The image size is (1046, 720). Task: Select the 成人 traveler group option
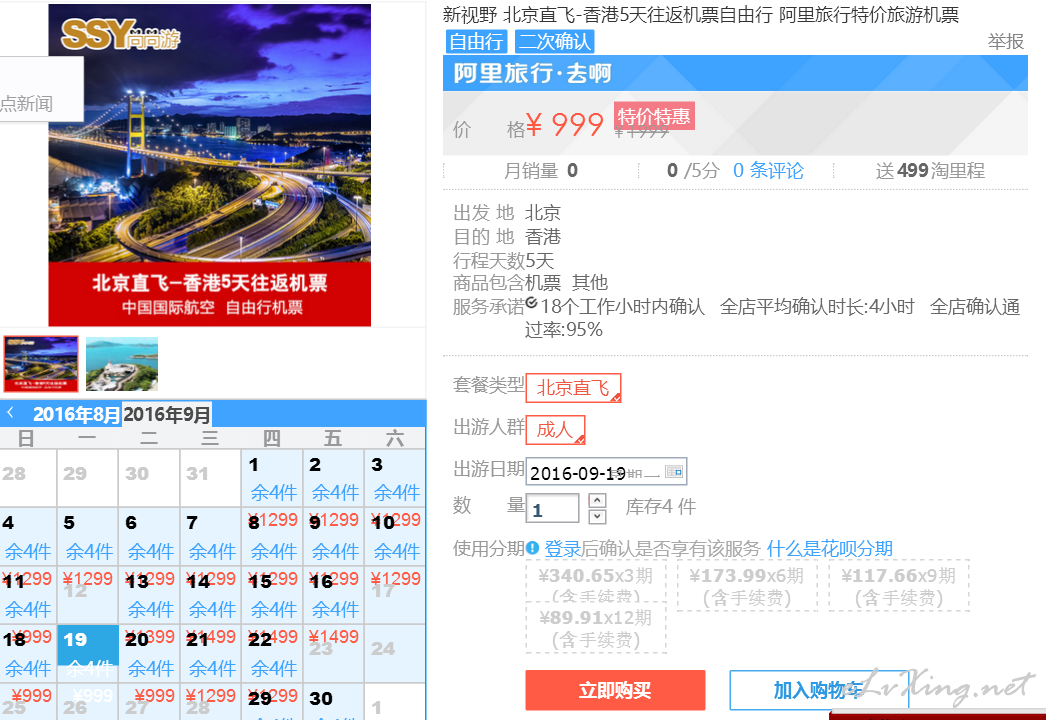(556, 430)
